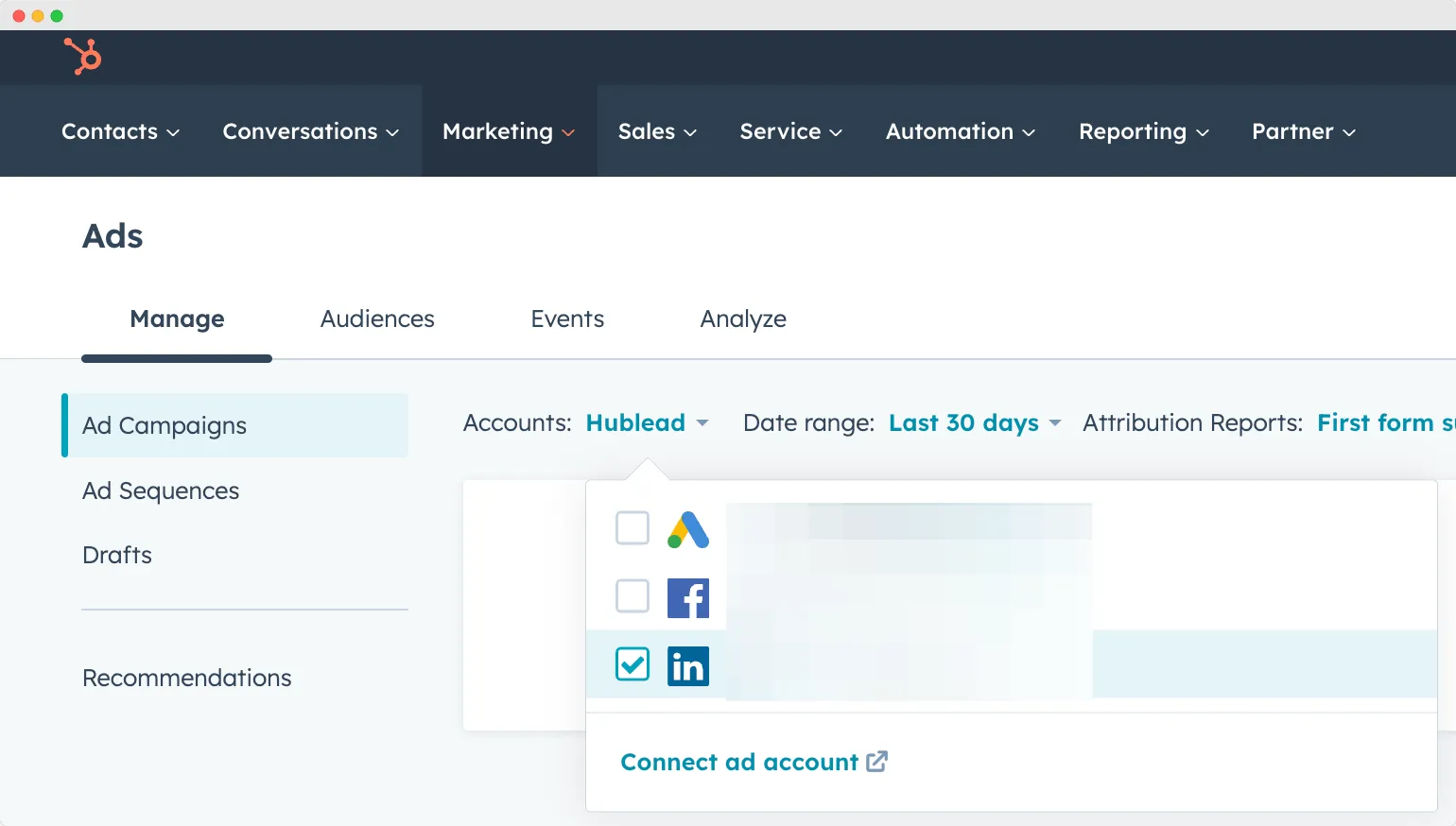Open the Last 30 days date range dropdown
Viewport: 1456px width, 826px height.
pos(975,422)
